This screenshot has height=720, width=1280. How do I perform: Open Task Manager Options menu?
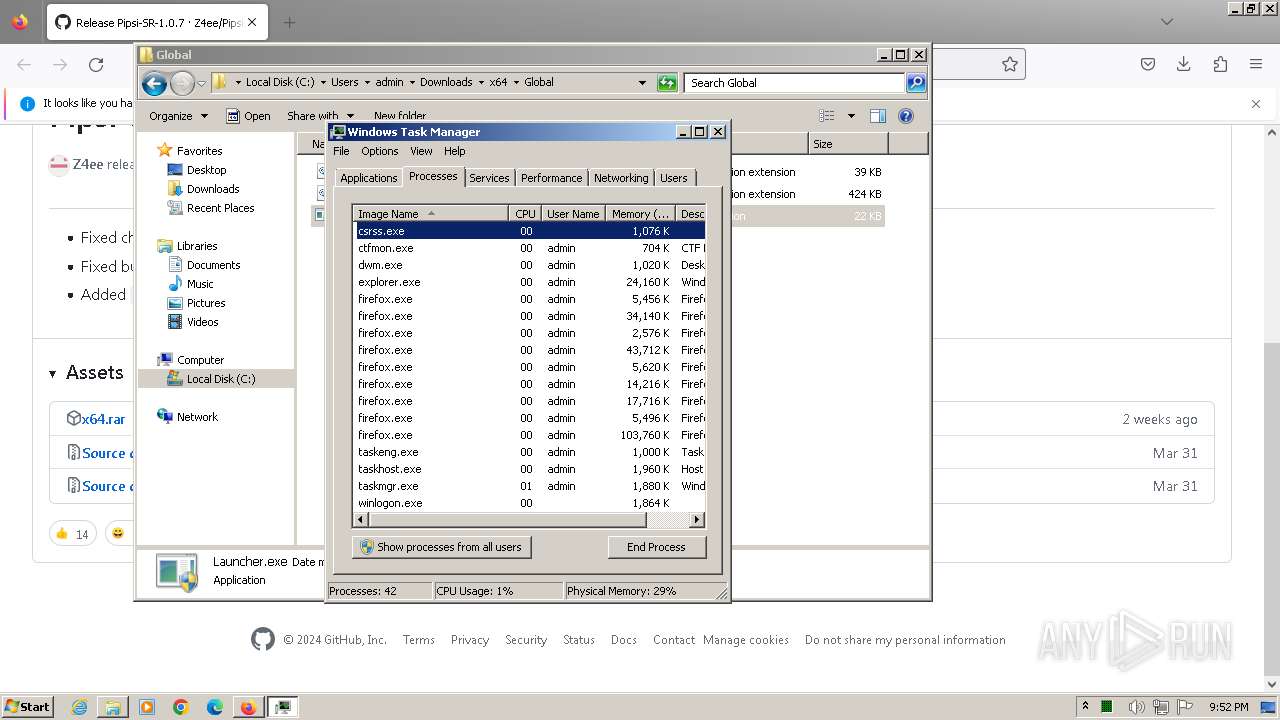point(380,151)
